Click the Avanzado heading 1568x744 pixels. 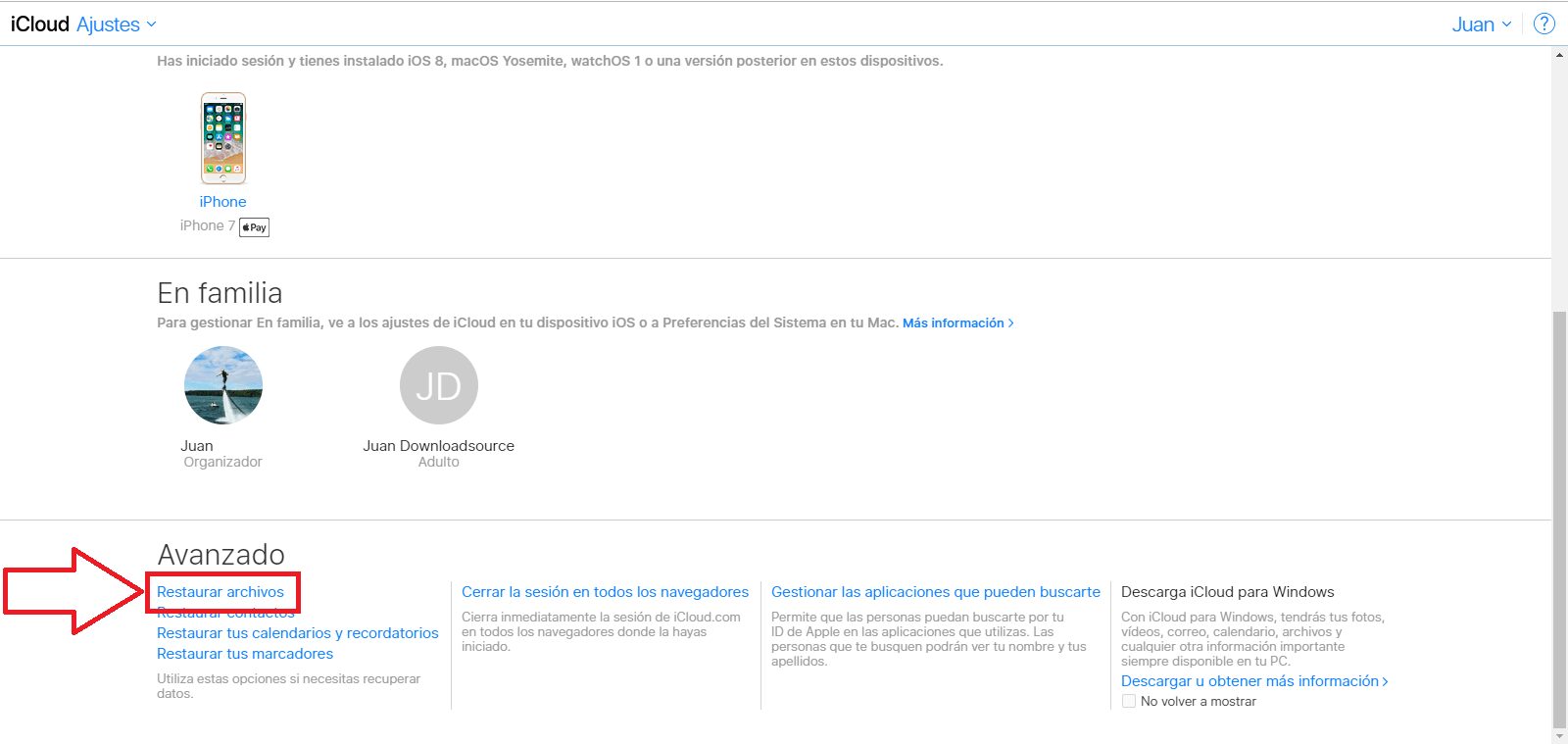[x=221, y=555]
